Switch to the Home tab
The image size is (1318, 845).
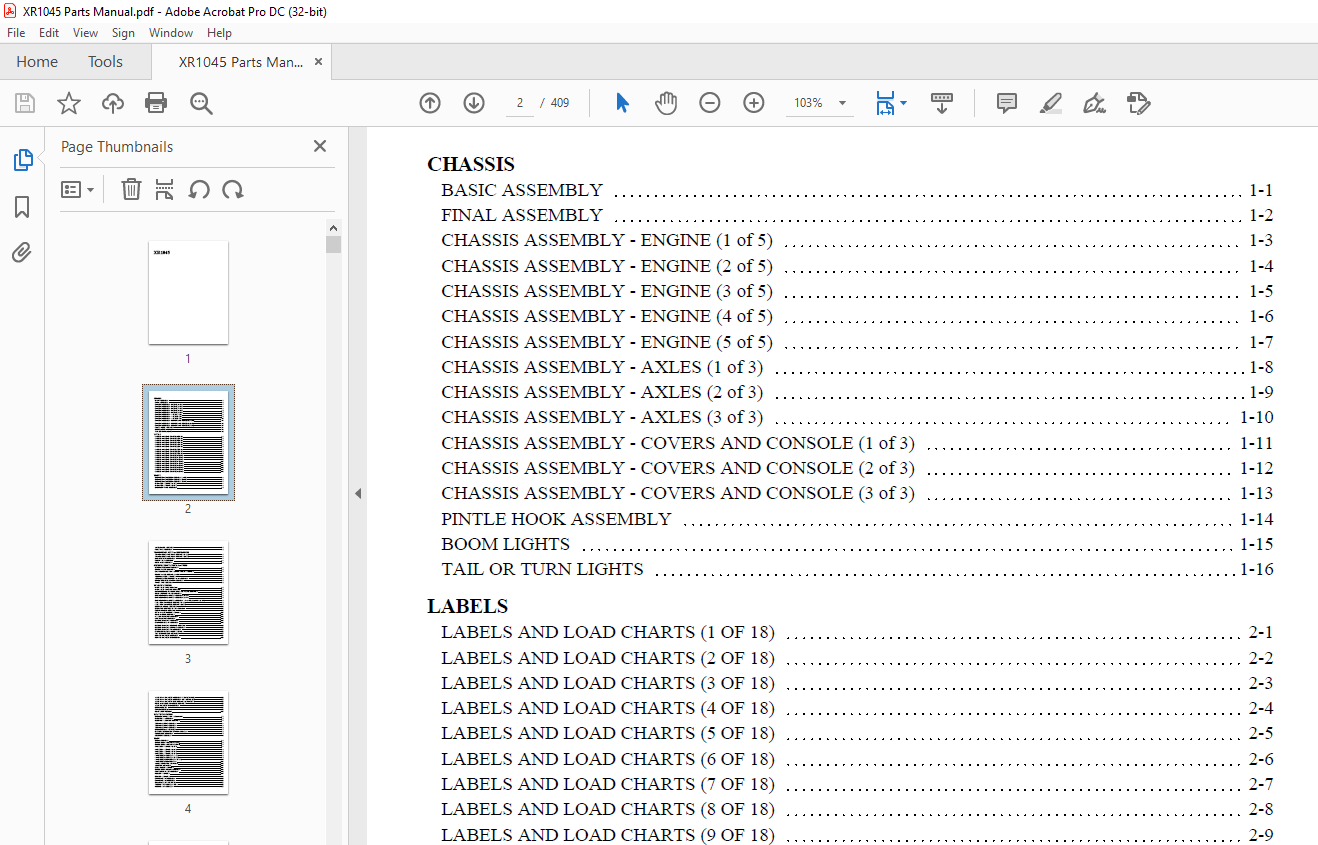pyautogui.click(x=37, y=62)
